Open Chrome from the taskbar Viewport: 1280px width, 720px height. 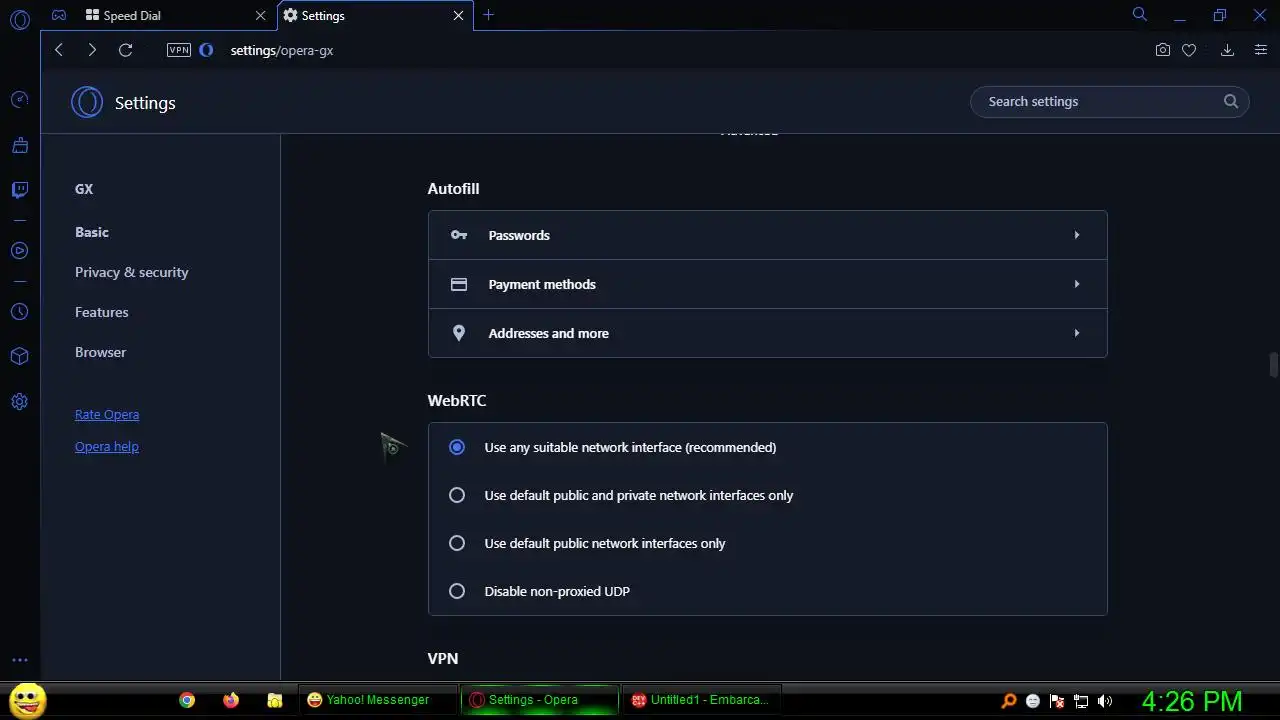[x=187, y=700]
